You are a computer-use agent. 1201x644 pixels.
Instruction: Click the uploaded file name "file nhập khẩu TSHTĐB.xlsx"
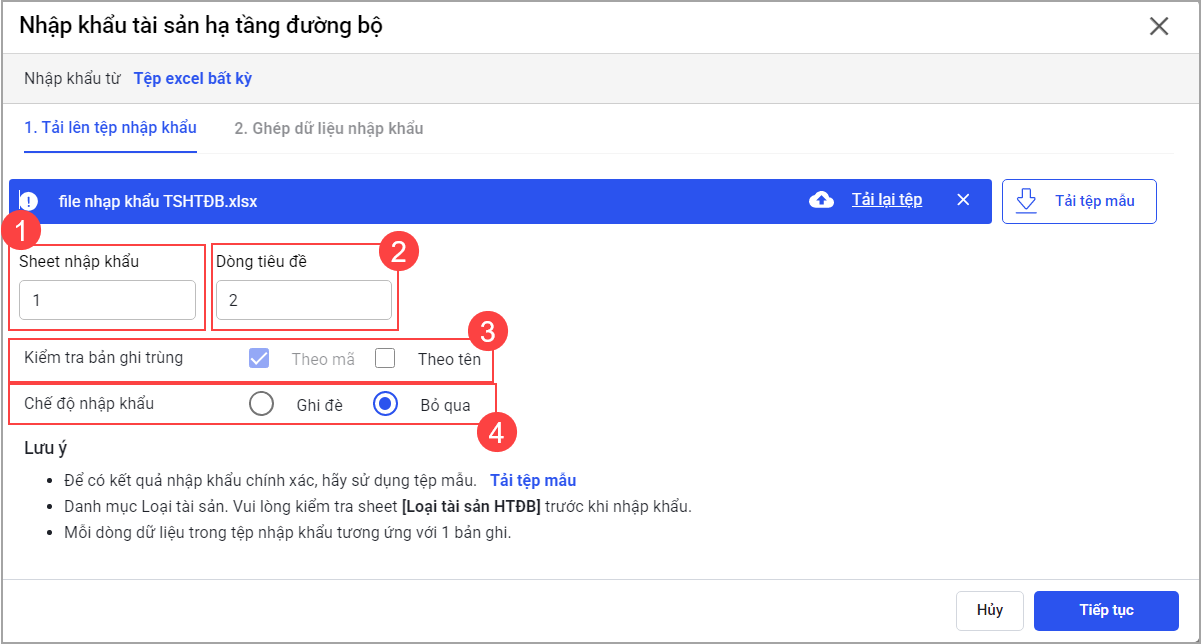pyautogui.click(x=158, y=201)
